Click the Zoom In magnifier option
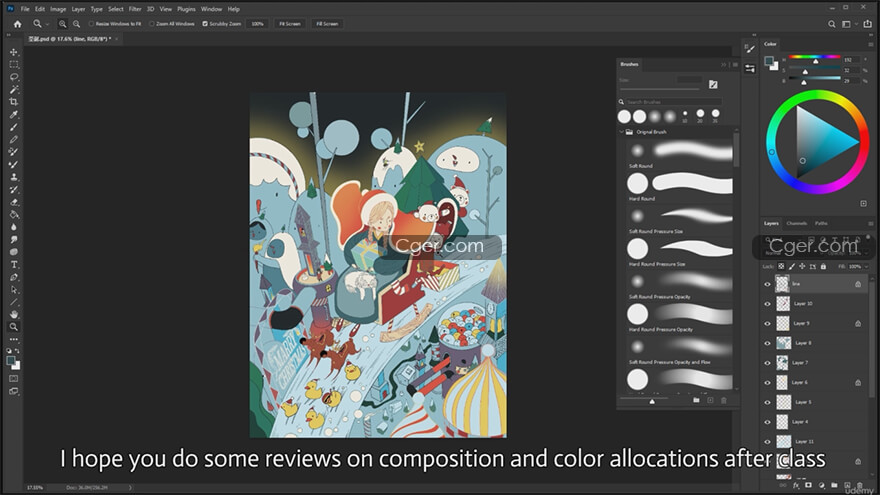 coord(62,24)
